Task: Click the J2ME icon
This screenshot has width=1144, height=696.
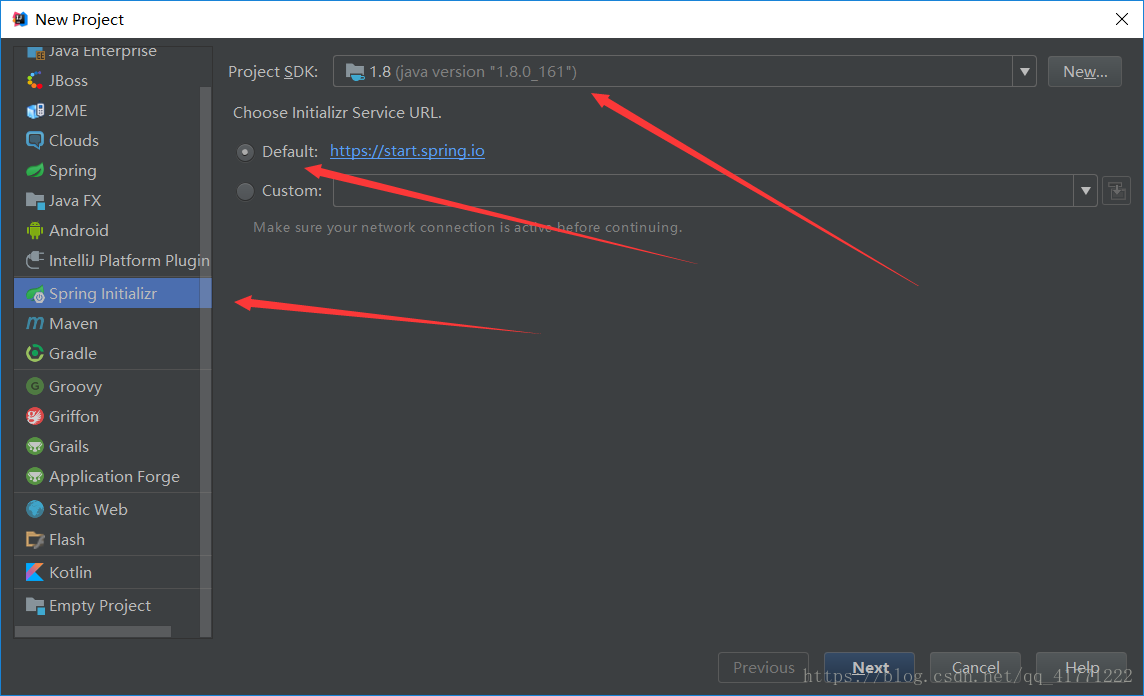Action: tap(35, 111)
